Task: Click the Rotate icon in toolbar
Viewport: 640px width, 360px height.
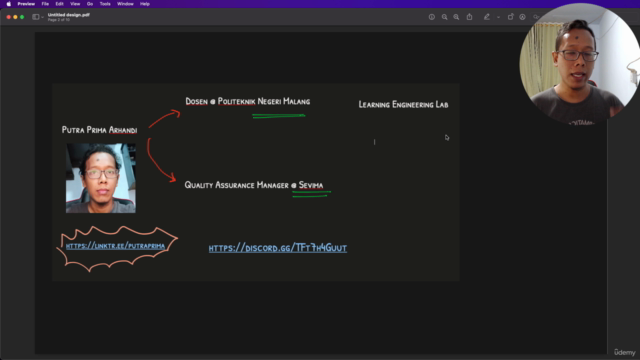Action: 510,17
